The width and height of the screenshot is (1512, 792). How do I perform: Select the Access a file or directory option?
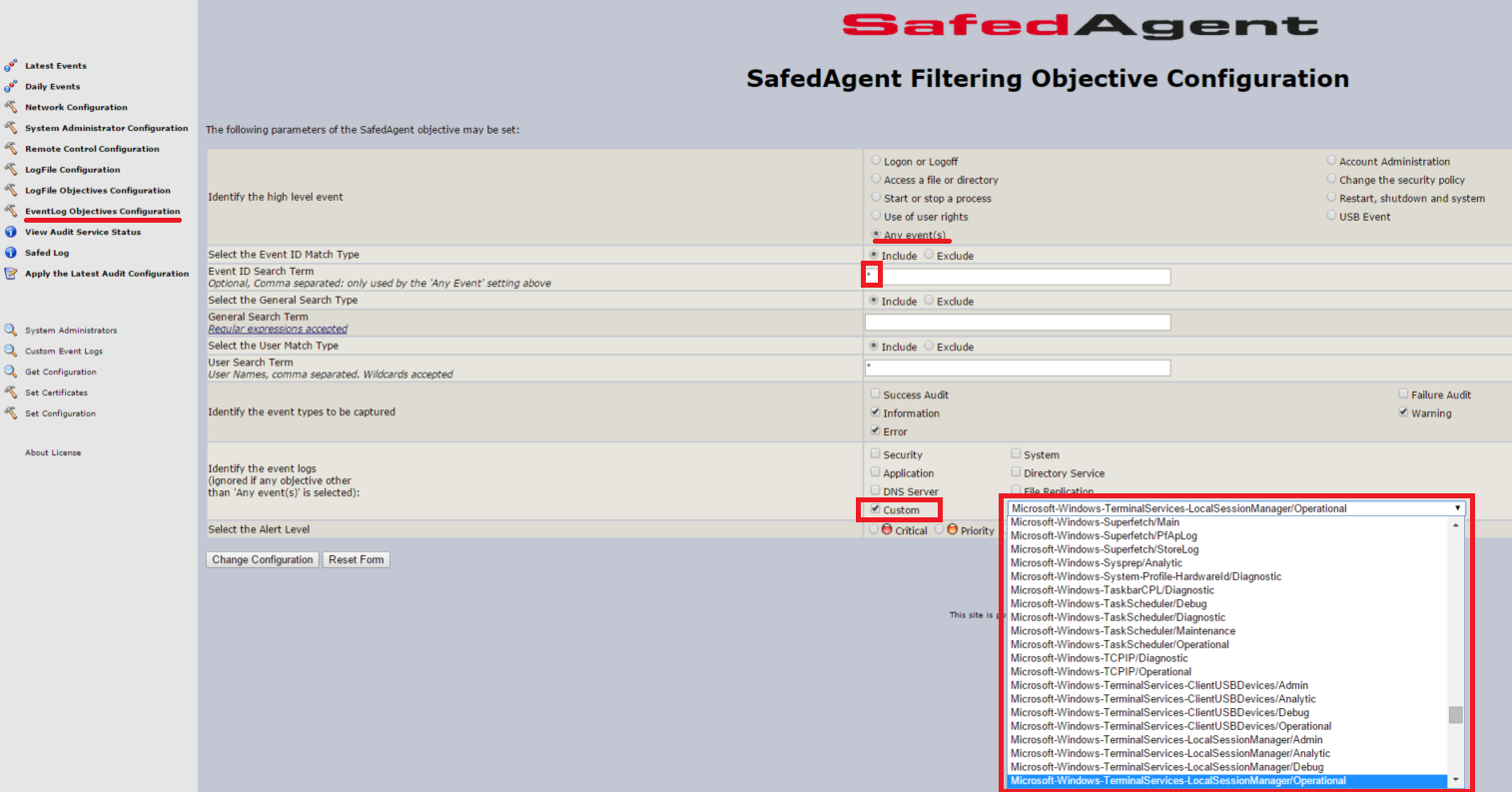[x=876, y=179]
